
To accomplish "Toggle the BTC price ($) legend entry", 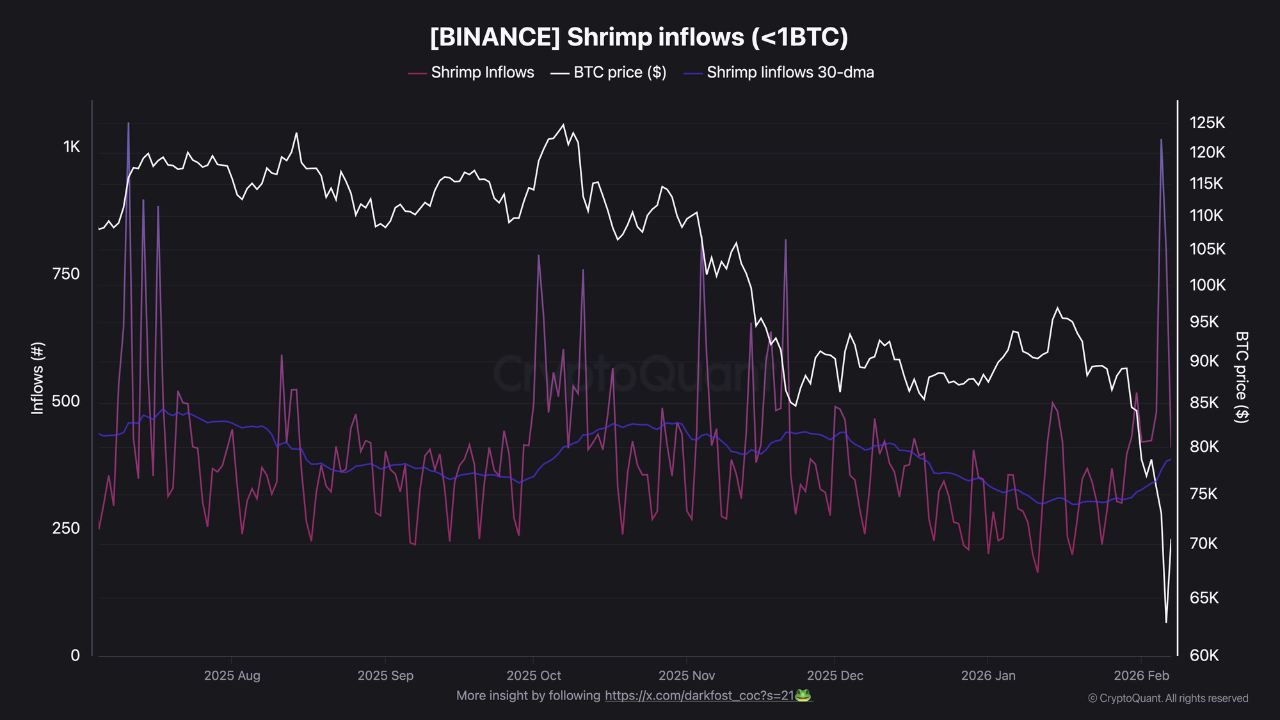I will pos(619,73).
